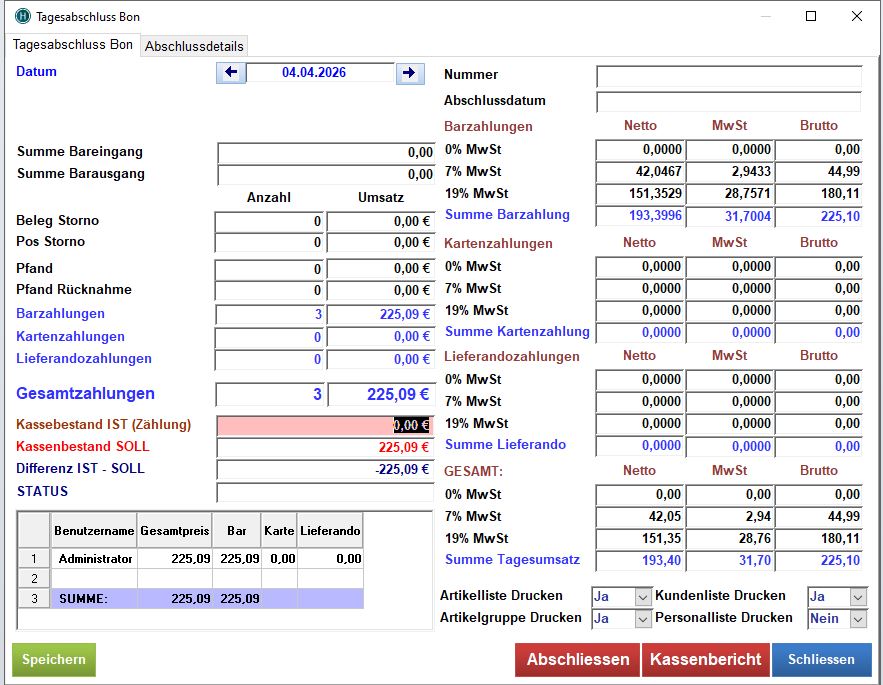Open the Artikelgruppe Drucken dropdown
This screenshot has height=685, width=883.
[x=643, y=619]
